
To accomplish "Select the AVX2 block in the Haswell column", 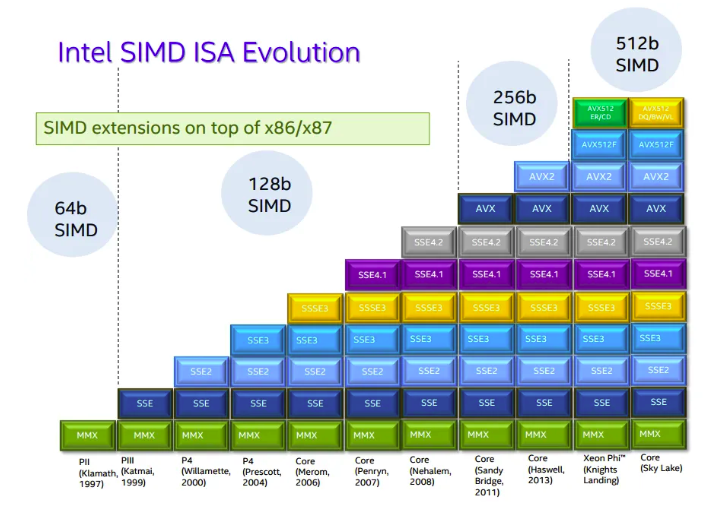I will pyautogui.click(x=542, y=177).
